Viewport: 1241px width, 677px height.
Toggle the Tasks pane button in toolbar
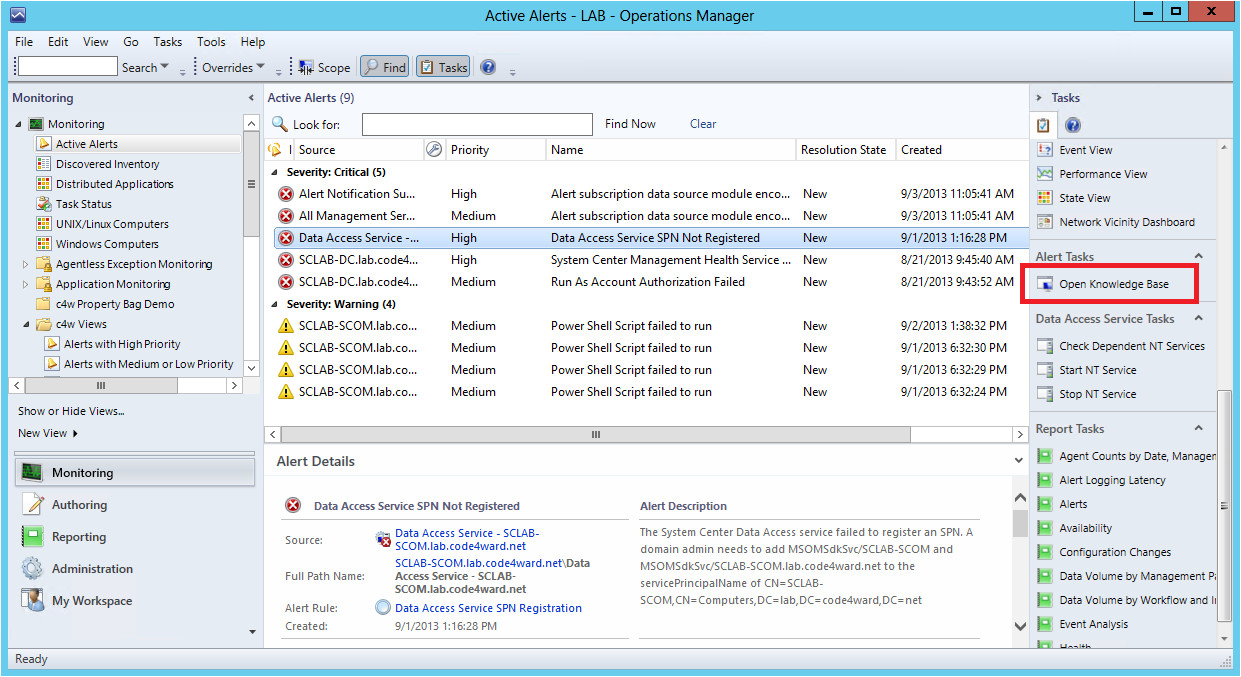tap(443, 67)
